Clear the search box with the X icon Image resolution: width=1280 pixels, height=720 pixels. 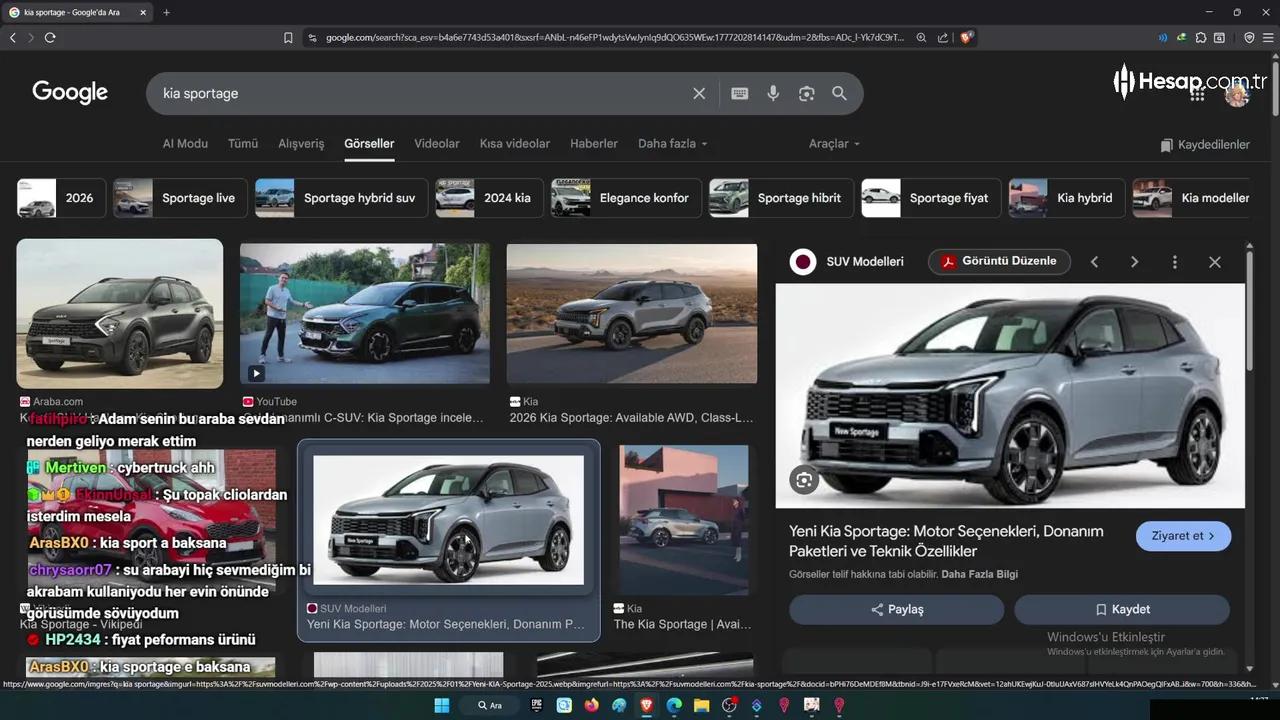tap(699, 93)
